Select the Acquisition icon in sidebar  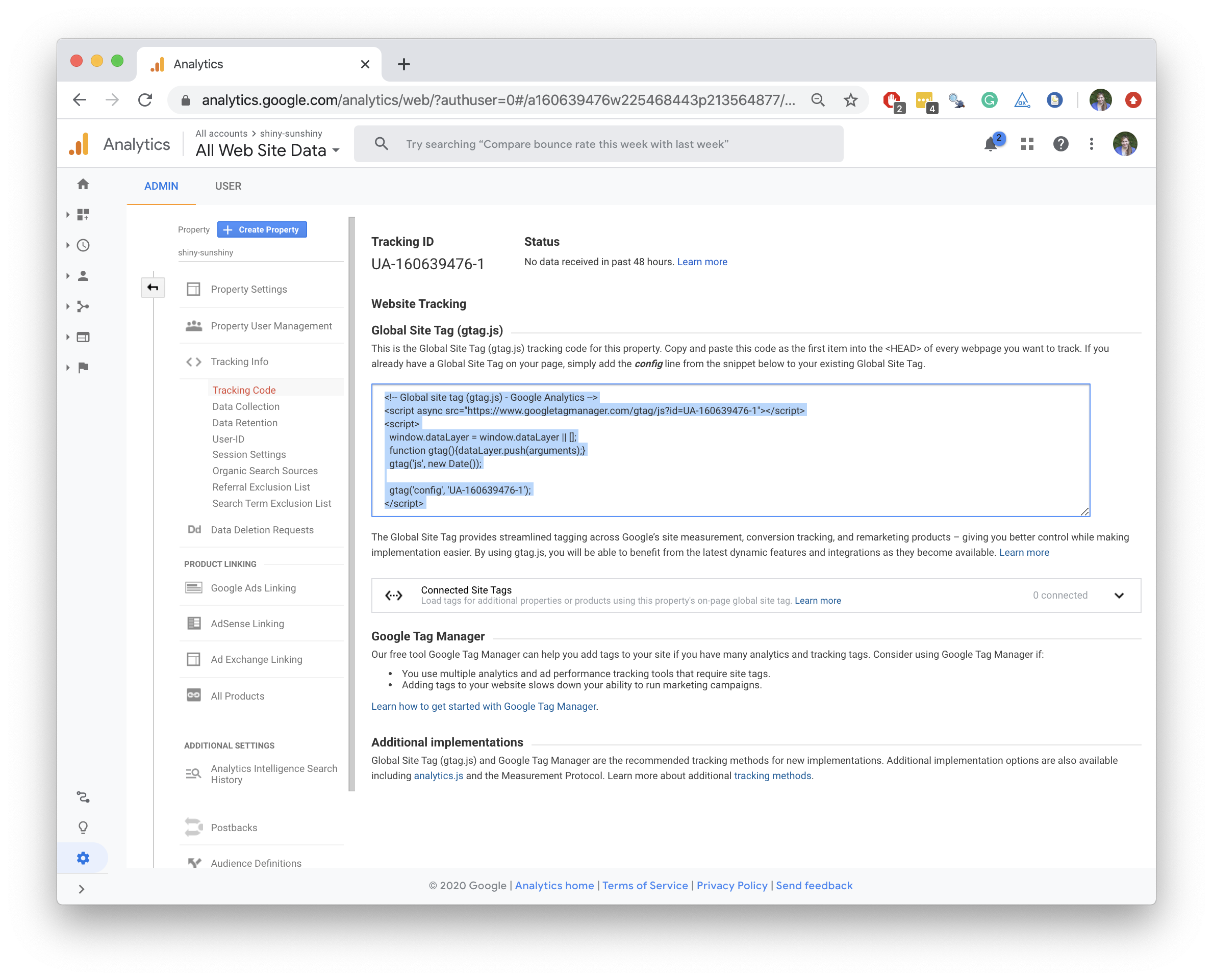(x=85, y=306)
